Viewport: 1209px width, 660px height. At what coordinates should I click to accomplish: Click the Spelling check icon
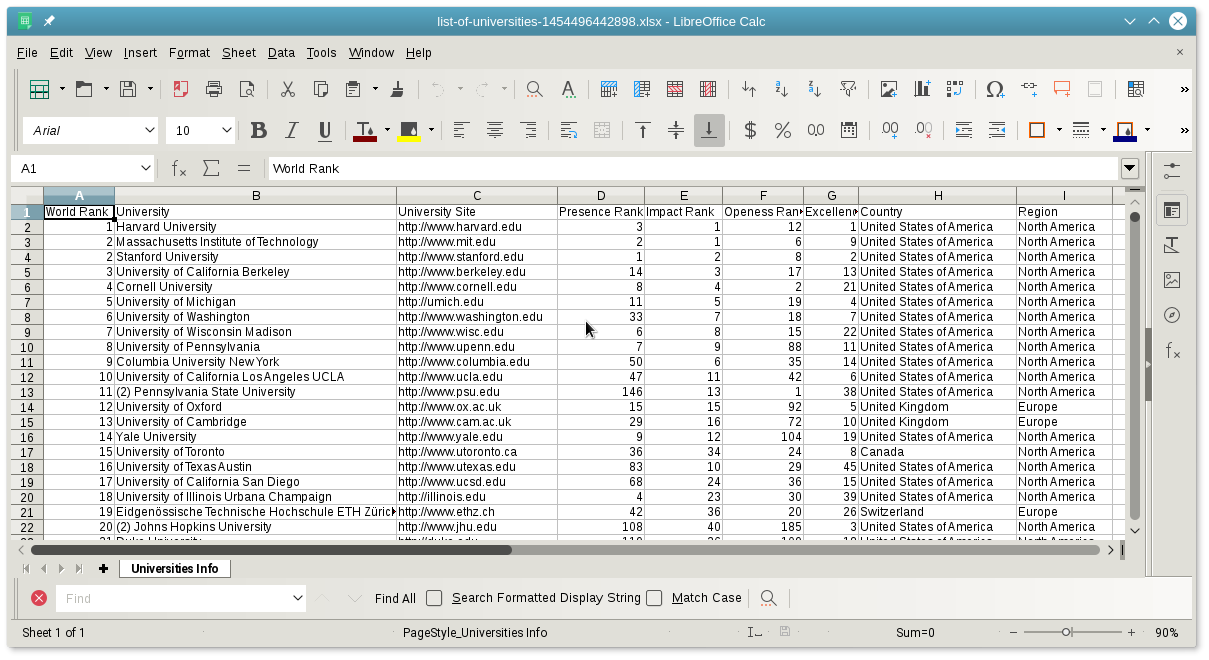coord(568,89)
